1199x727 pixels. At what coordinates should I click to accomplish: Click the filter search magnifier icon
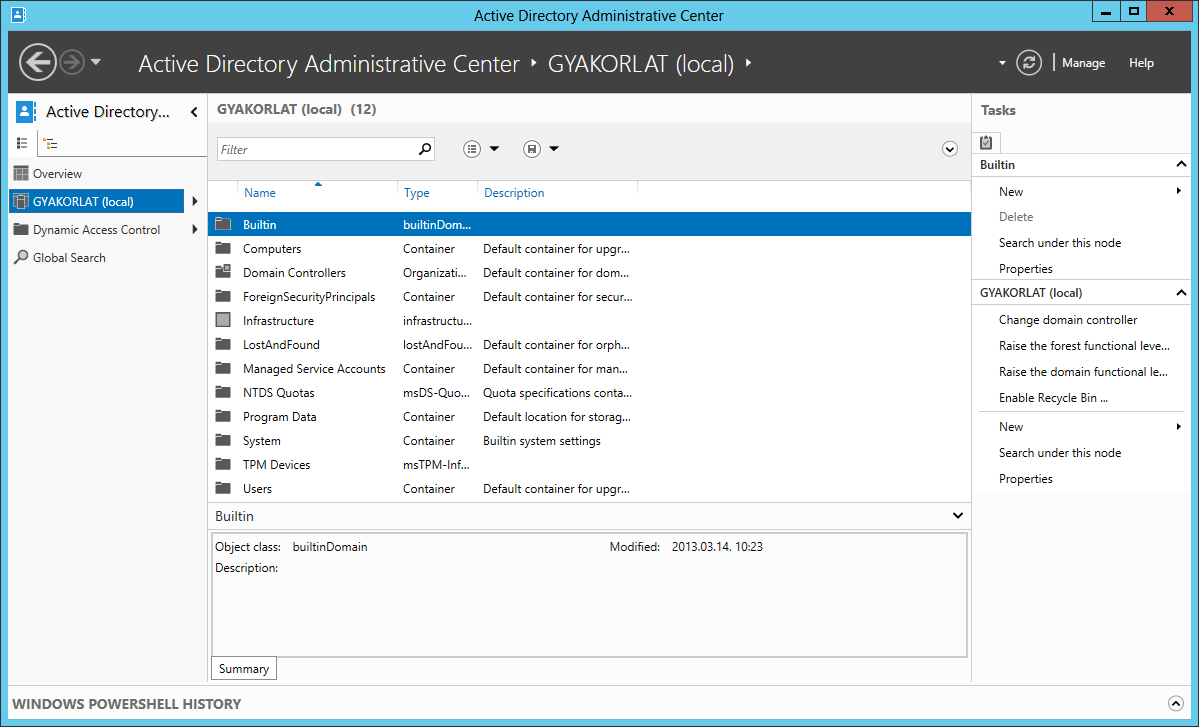coord(425,149)
